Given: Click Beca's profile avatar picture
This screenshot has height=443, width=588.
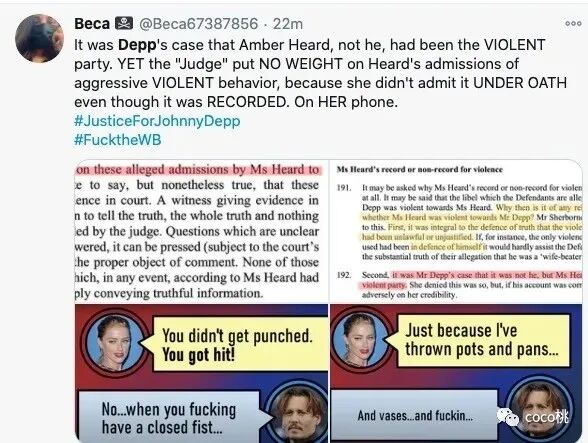Looking at the screenshot, I should click(x=39, y=38).
